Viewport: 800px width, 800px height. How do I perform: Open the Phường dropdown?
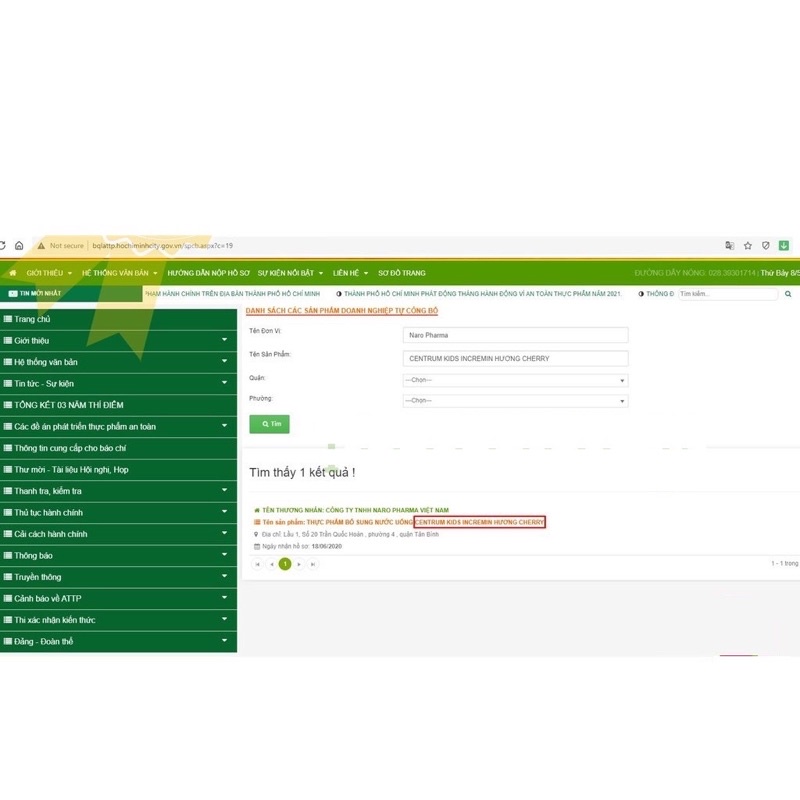[x=515, y=401]
